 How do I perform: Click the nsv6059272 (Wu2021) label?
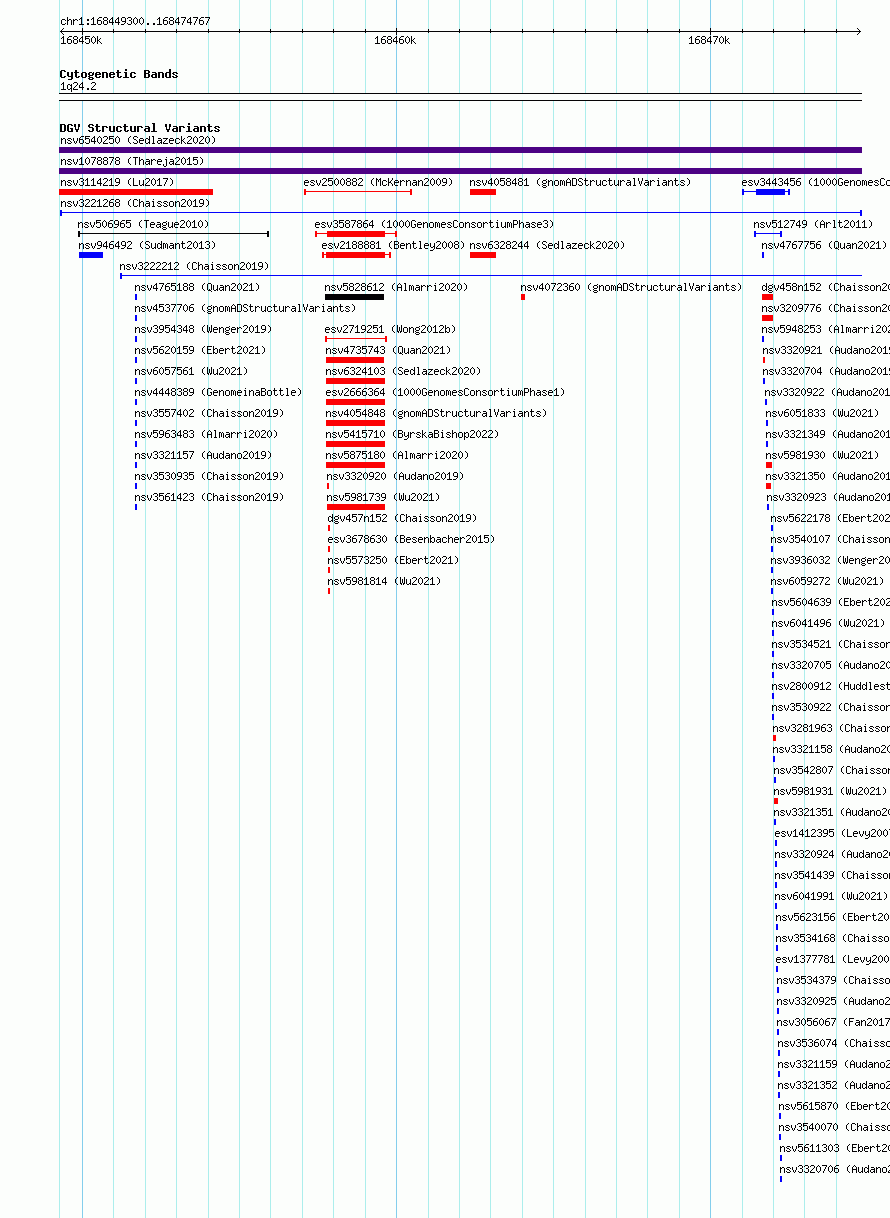pyautogui.click(x=827, y=581)
